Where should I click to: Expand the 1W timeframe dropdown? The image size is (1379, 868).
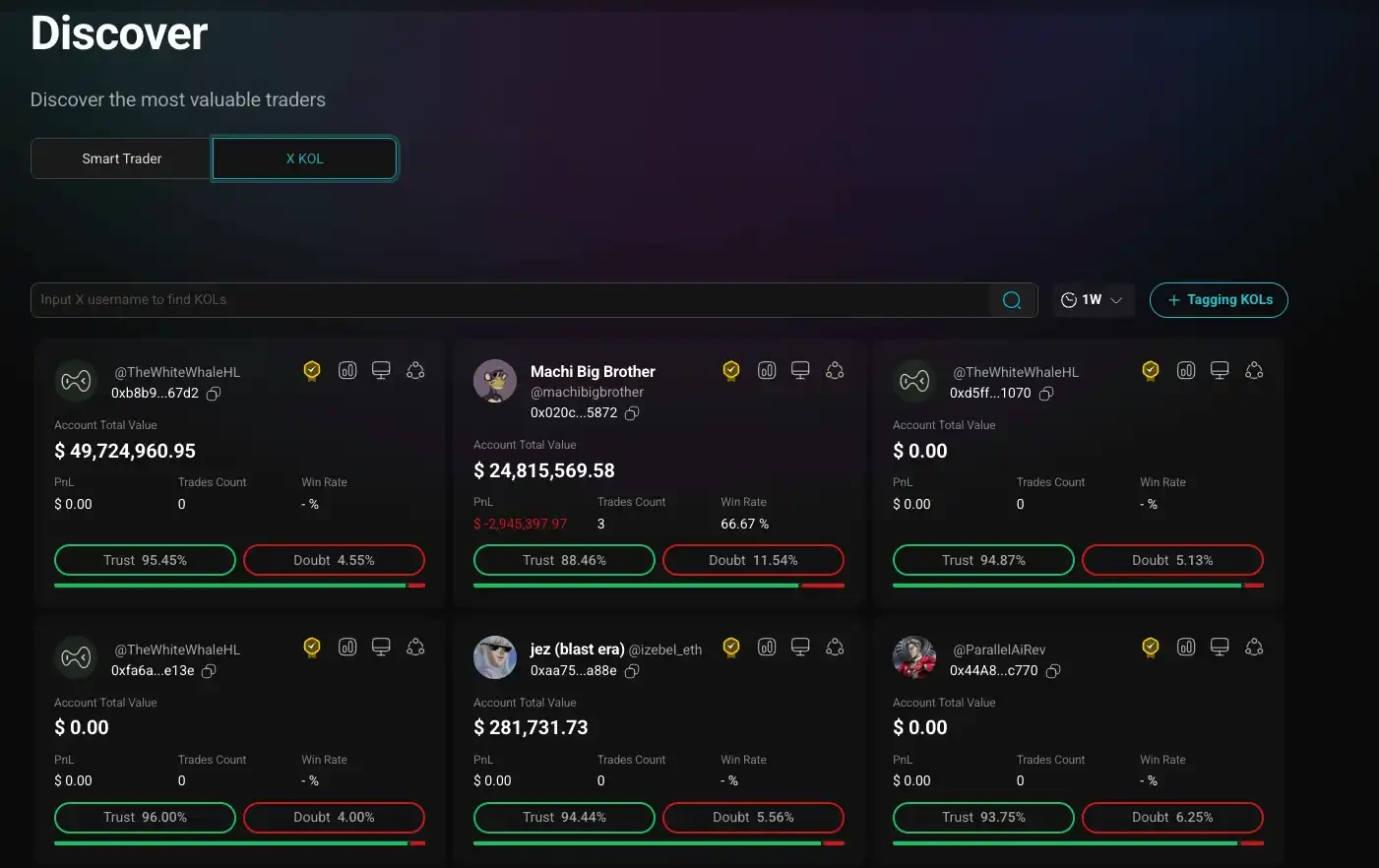pos(1115,299)
